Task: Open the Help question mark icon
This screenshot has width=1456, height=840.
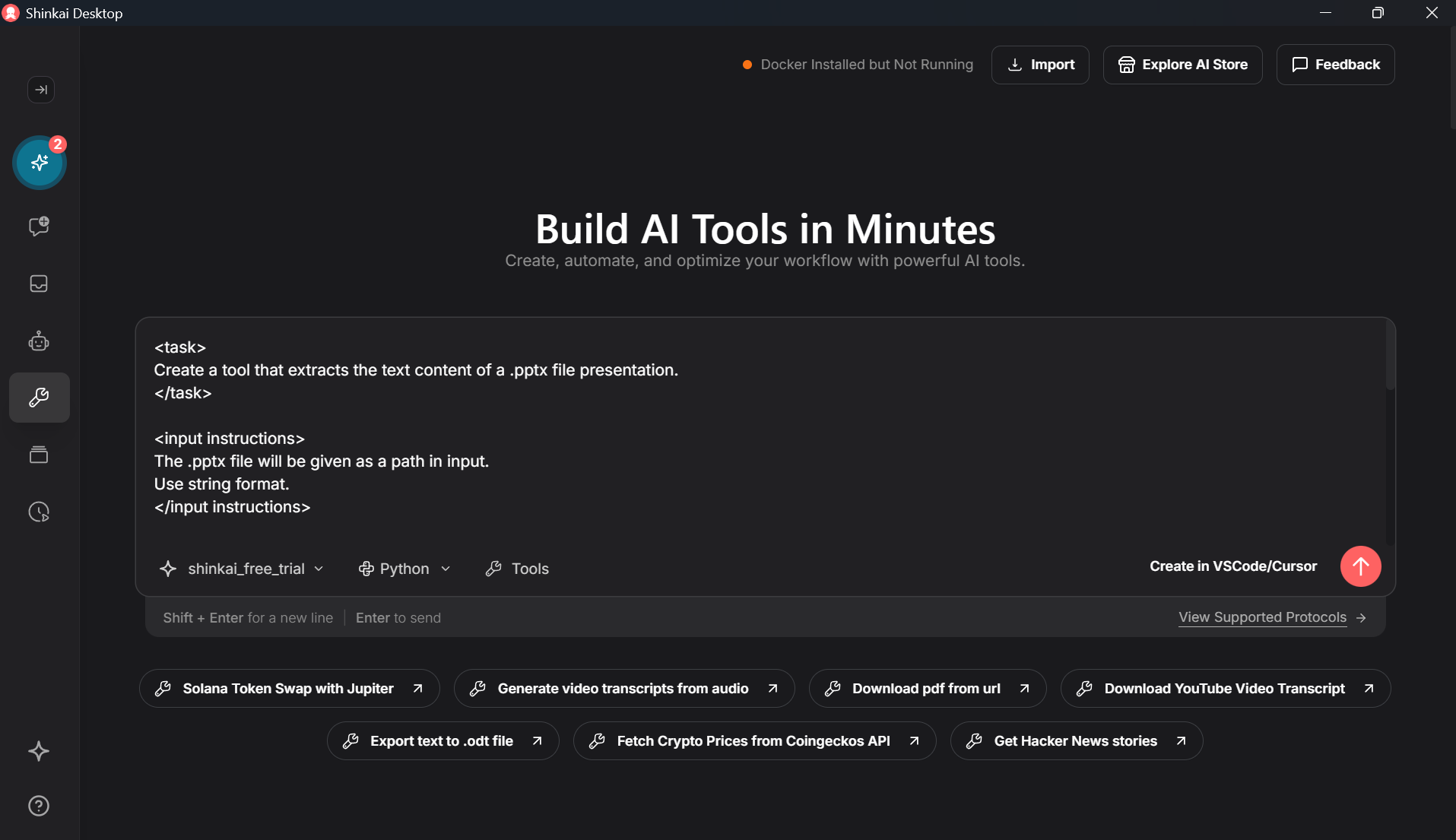Action: [x=39, y=806]
